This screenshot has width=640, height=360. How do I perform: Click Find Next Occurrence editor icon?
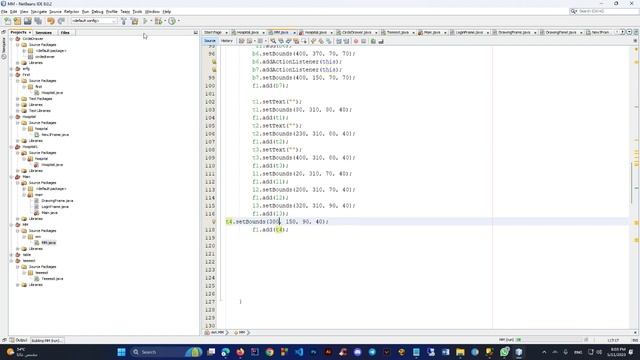pyautogui.click(x=289, y=41)
